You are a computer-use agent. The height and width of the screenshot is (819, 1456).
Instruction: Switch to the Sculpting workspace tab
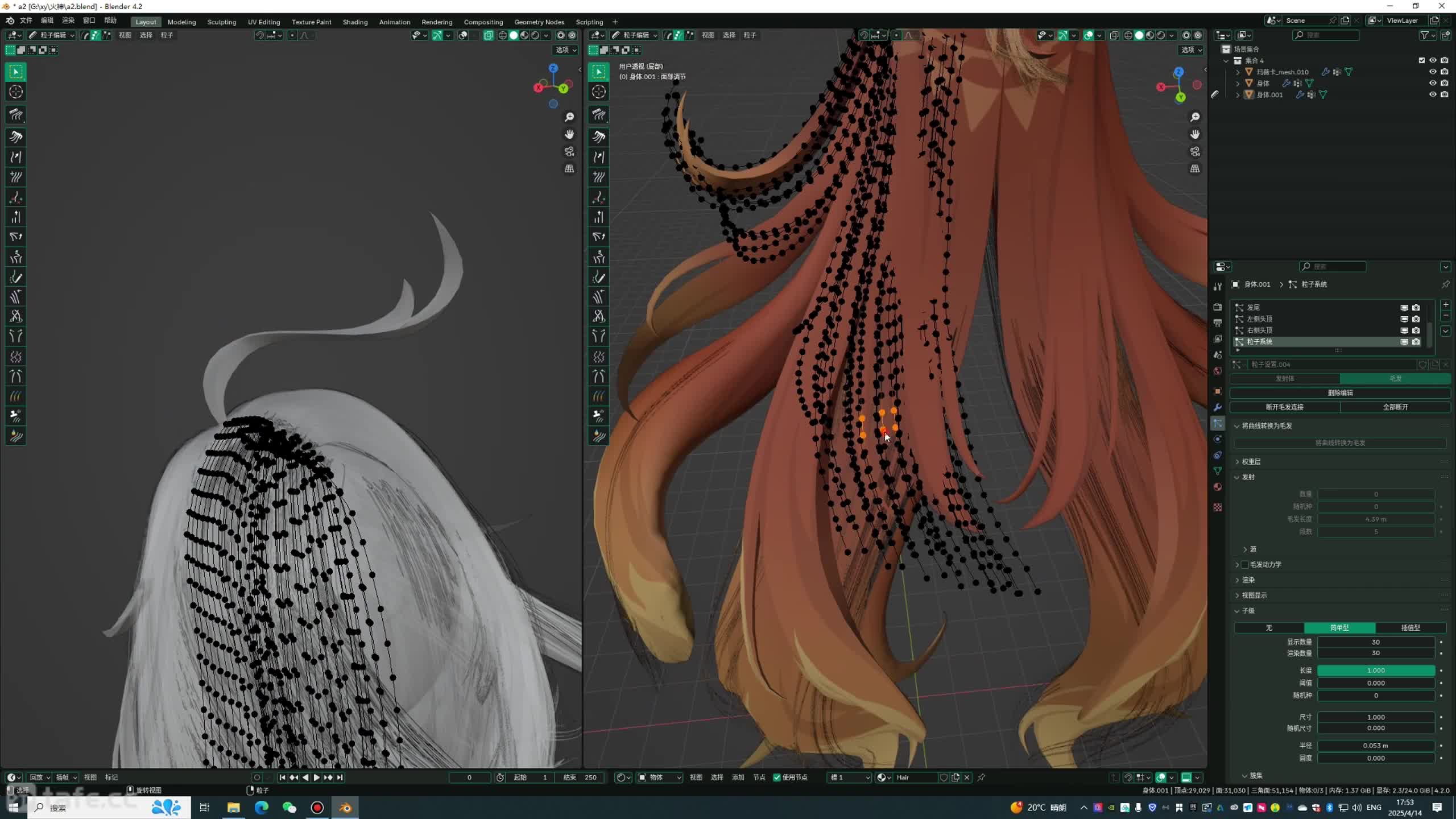coord(221,22)
